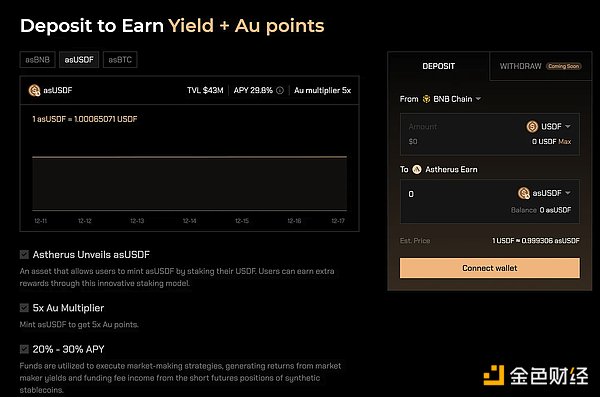Screen dimensions: 600x397
Task: Click the 12-14 date on chart axis
Action: (189, 221)
